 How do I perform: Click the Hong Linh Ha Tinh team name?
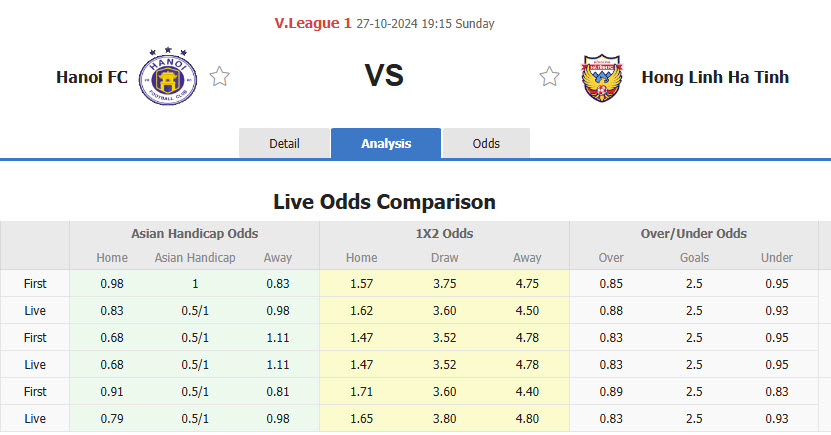pyautogui.click(x=715, y=77)
